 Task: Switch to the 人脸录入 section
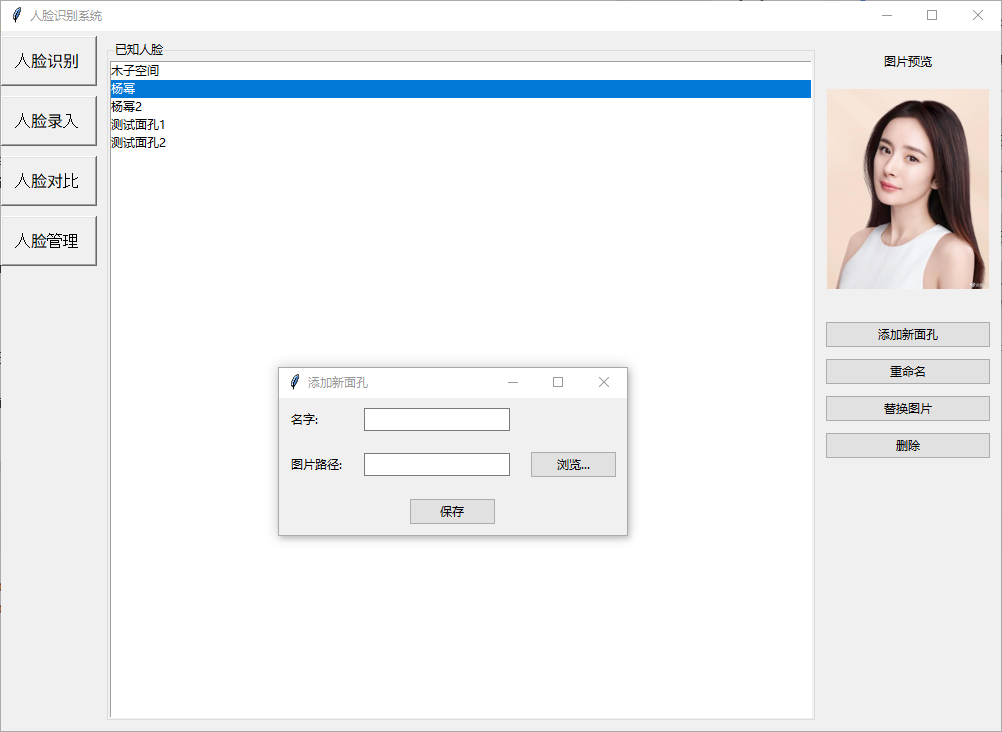pyautogui.click(x=47, y=121)
